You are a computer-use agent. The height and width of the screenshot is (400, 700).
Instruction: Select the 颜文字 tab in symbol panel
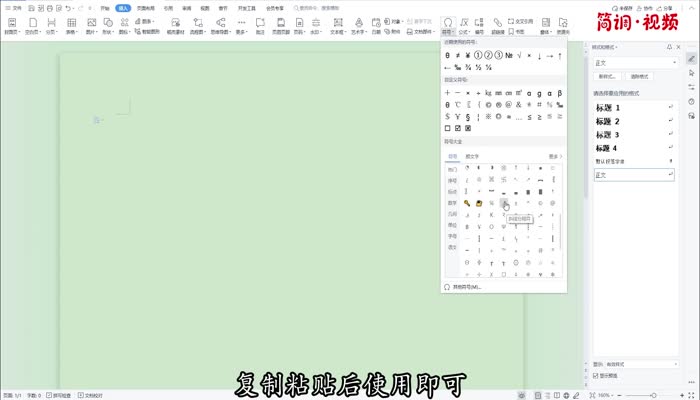pyautogui.click(x=472, y=157)
